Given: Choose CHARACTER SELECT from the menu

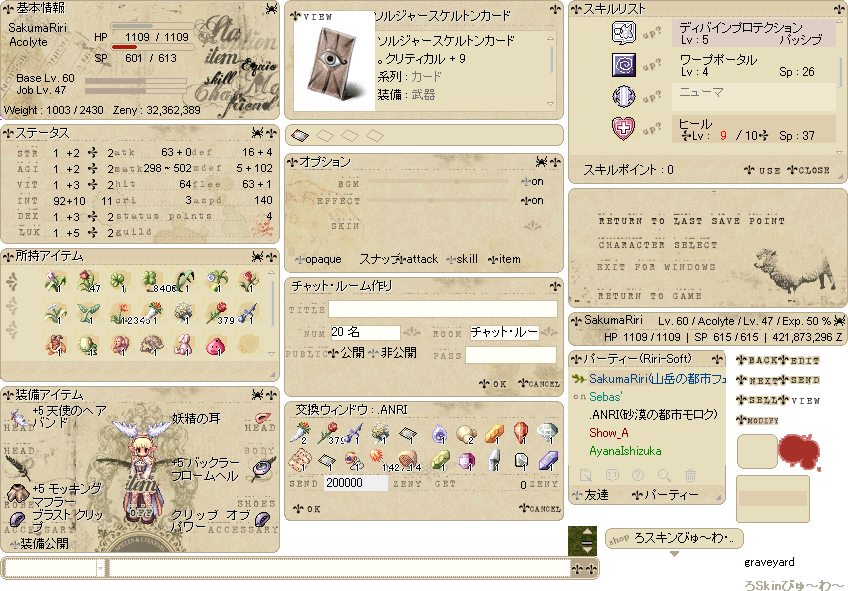Looking at the screenshot, I should (x=658, y=245).
